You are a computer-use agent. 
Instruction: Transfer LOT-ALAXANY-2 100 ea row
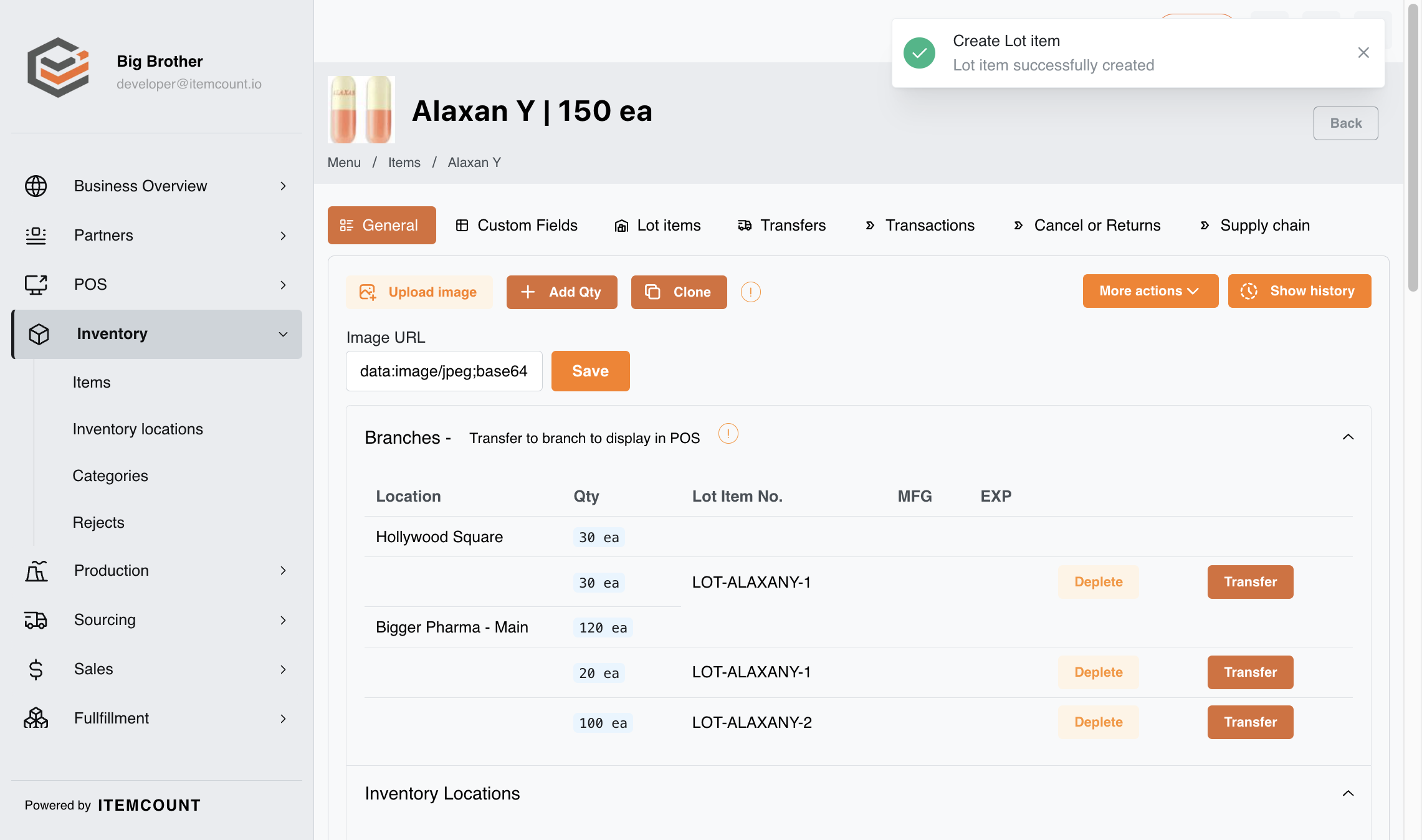[1250, 722]
